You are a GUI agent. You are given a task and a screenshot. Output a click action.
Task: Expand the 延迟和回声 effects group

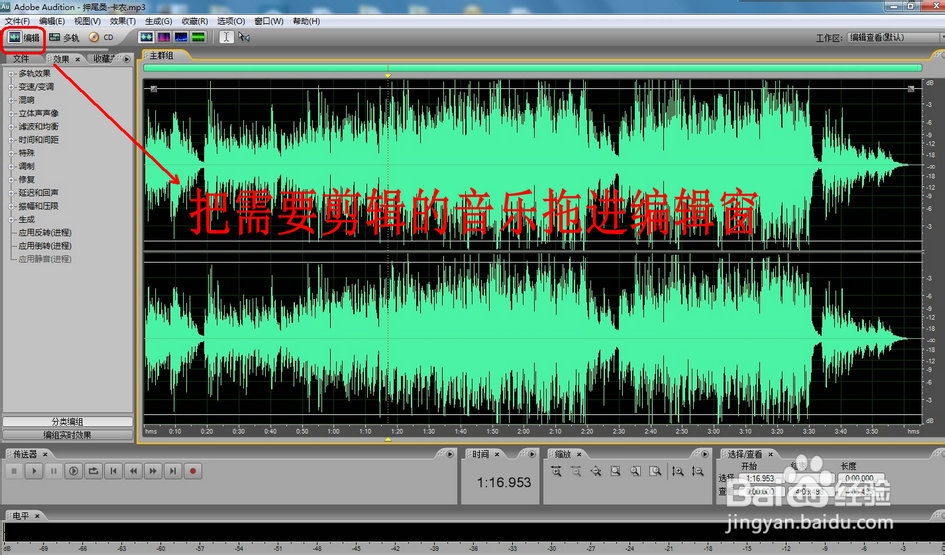(11, 193)
